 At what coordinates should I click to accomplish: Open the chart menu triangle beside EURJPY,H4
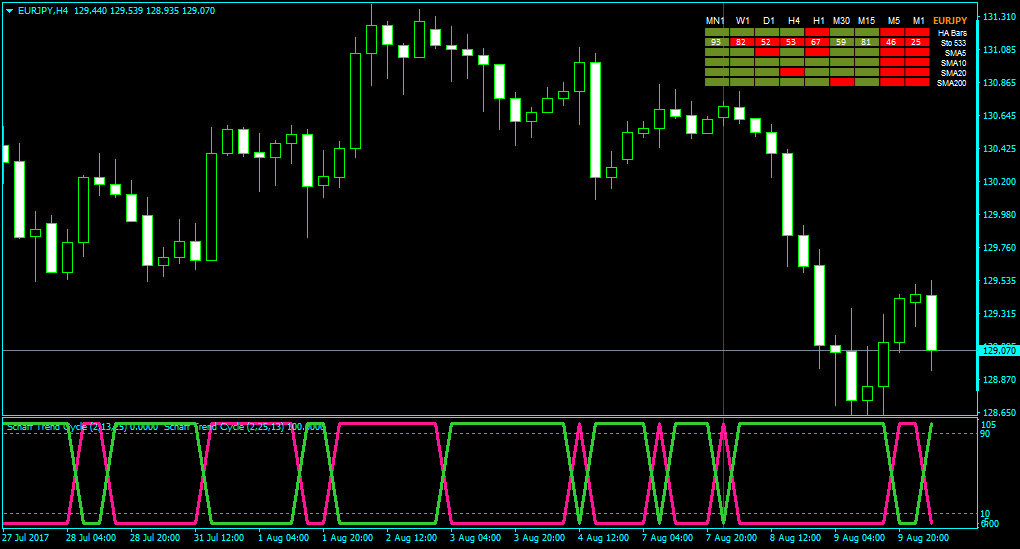tap(9, 11)
